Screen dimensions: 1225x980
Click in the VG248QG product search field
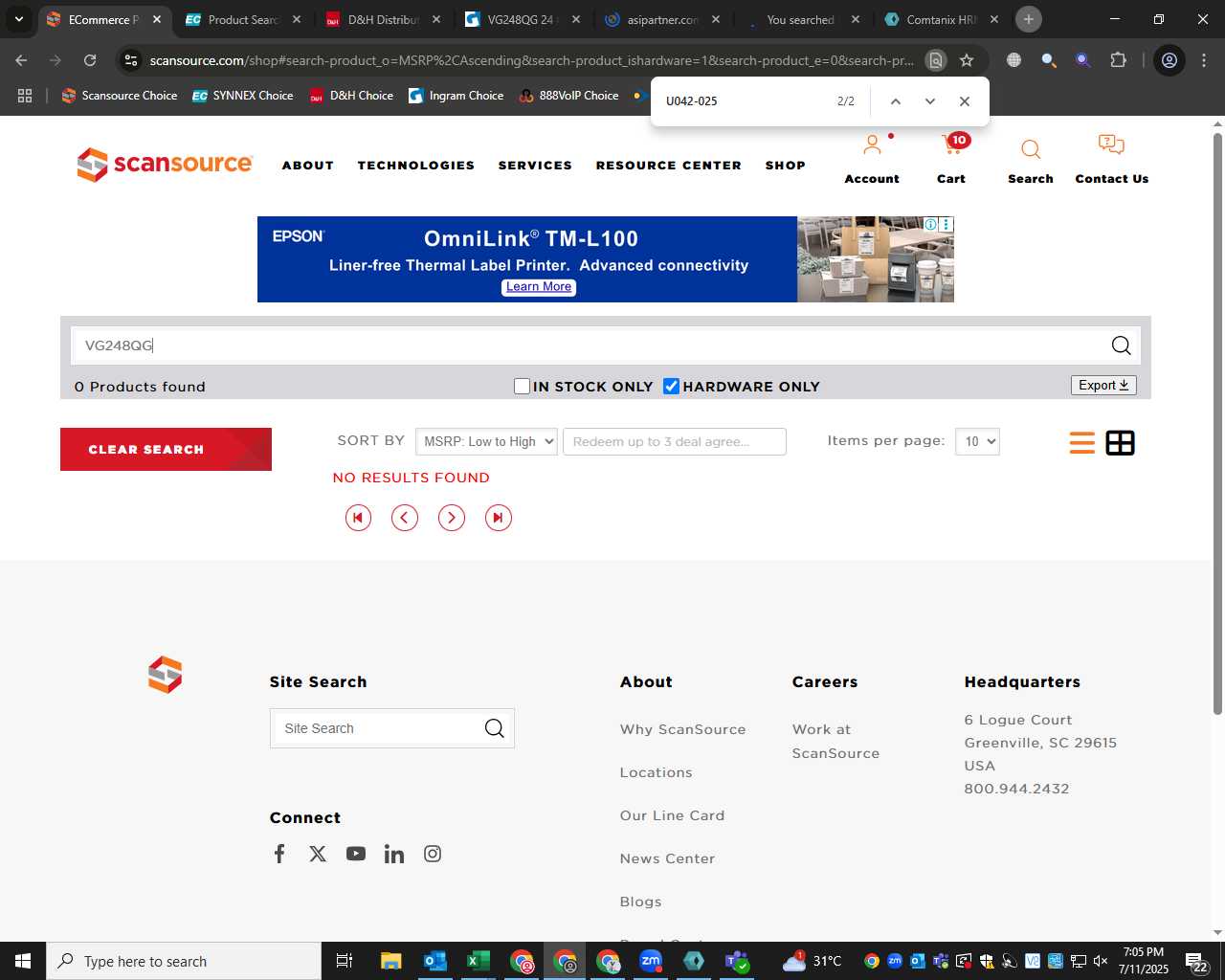[589, 345]
